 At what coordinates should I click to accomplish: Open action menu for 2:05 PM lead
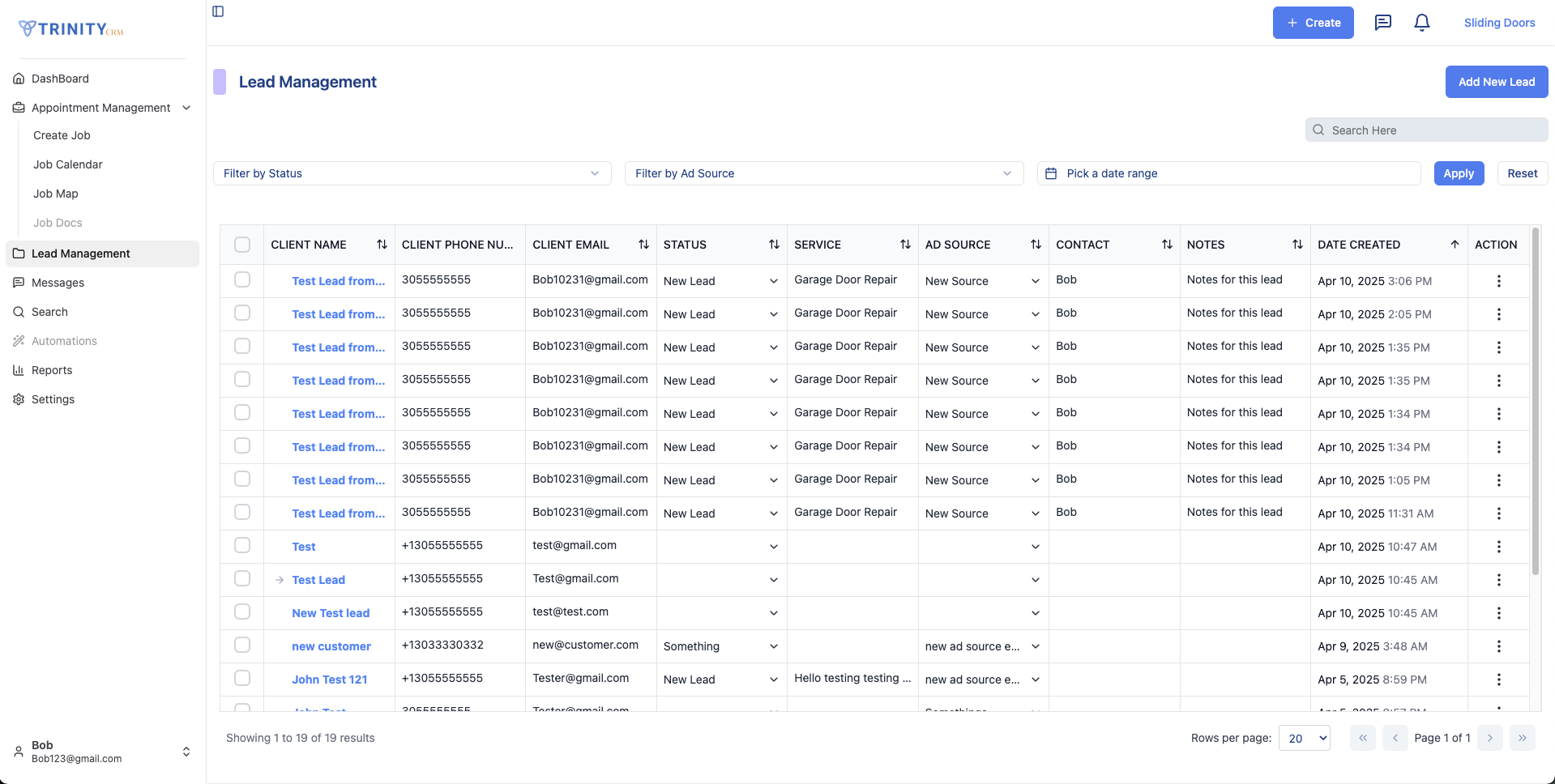pyautogui.click(x=1498, y=314)
